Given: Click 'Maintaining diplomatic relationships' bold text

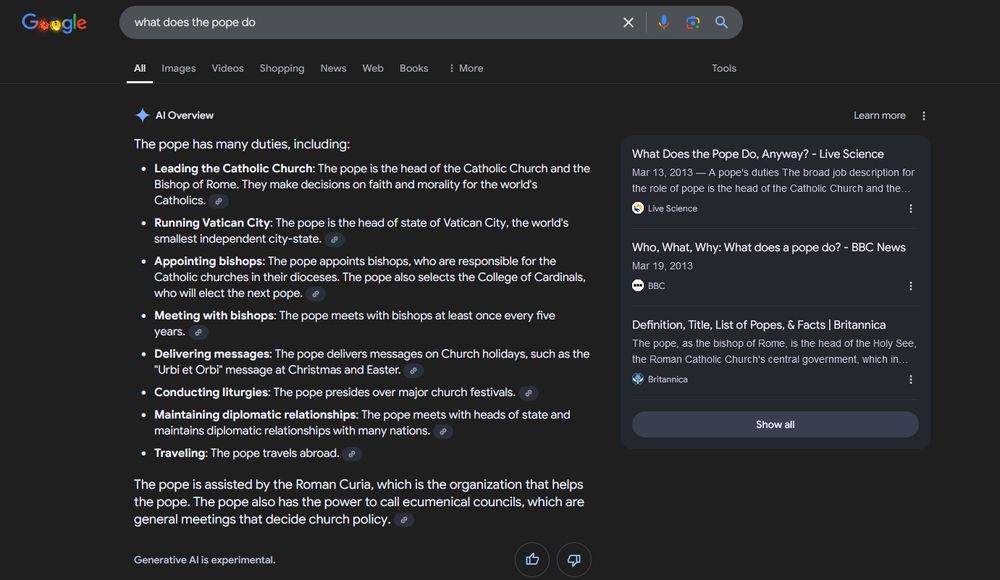Looking at the screenshot, I should click(255, 415).
